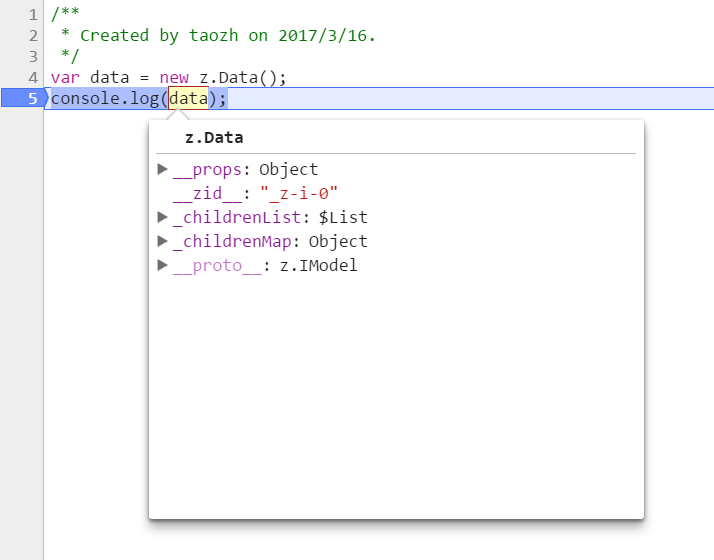This screenshot has width=714, height=560.
Task: Click line number 3 in the gutter
Action: coord(33,56)
